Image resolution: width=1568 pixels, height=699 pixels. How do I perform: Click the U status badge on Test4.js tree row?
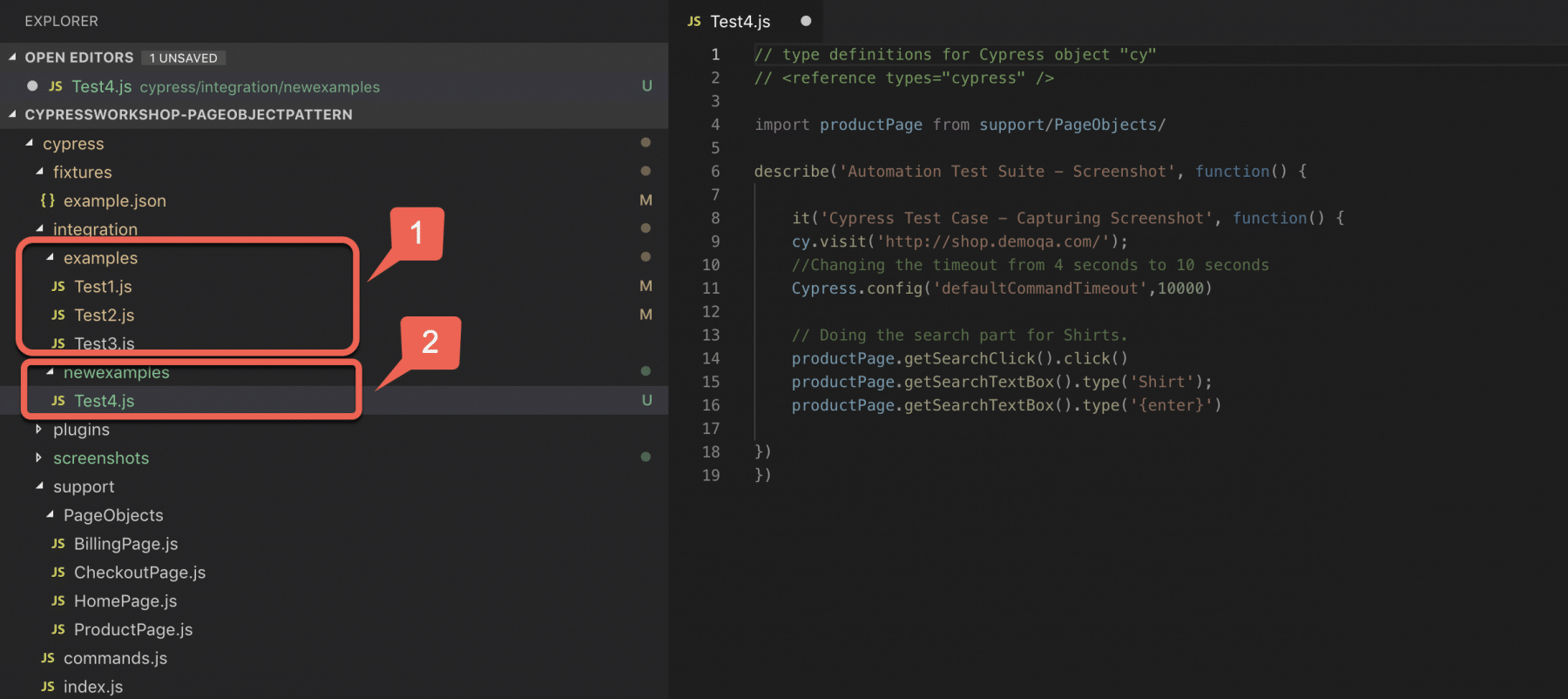pyautogui.click(x=646, y=400)
